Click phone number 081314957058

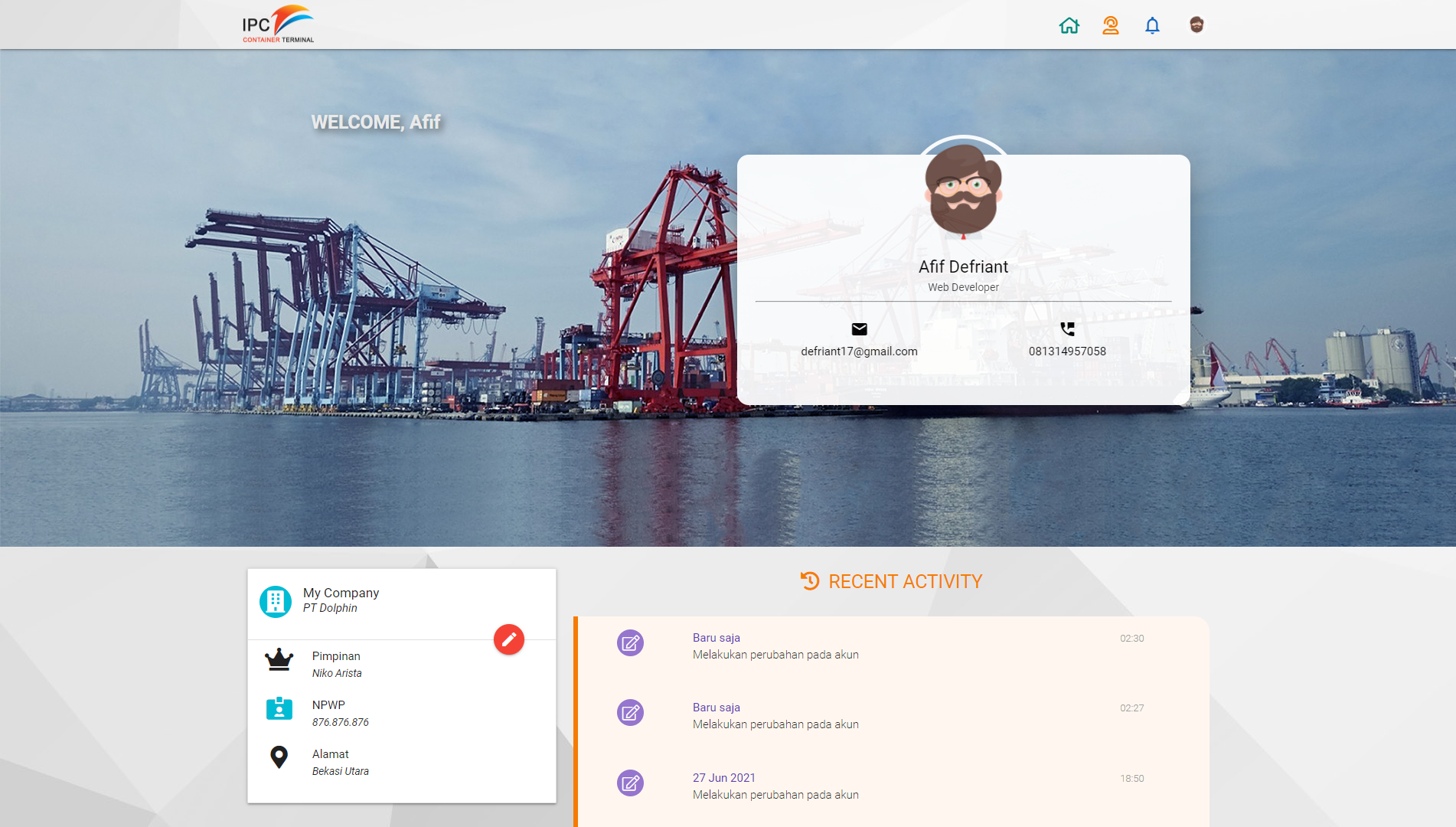(x=1067, y=351)
